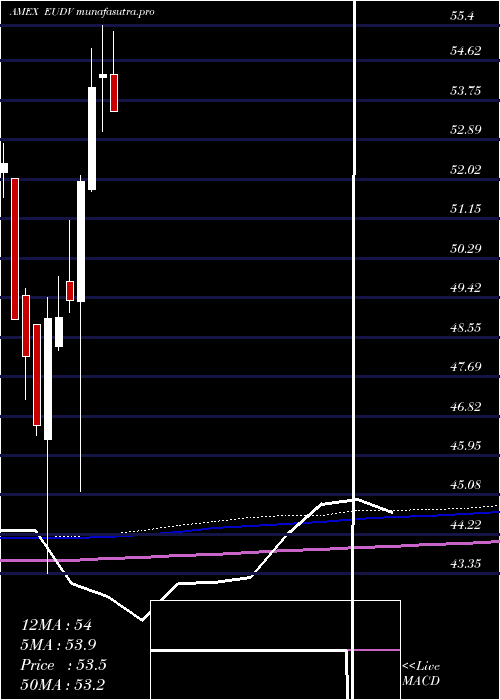Click the 52.02 price axis label
The width and height of the screenshot is (500, 700).
[466, 169]
